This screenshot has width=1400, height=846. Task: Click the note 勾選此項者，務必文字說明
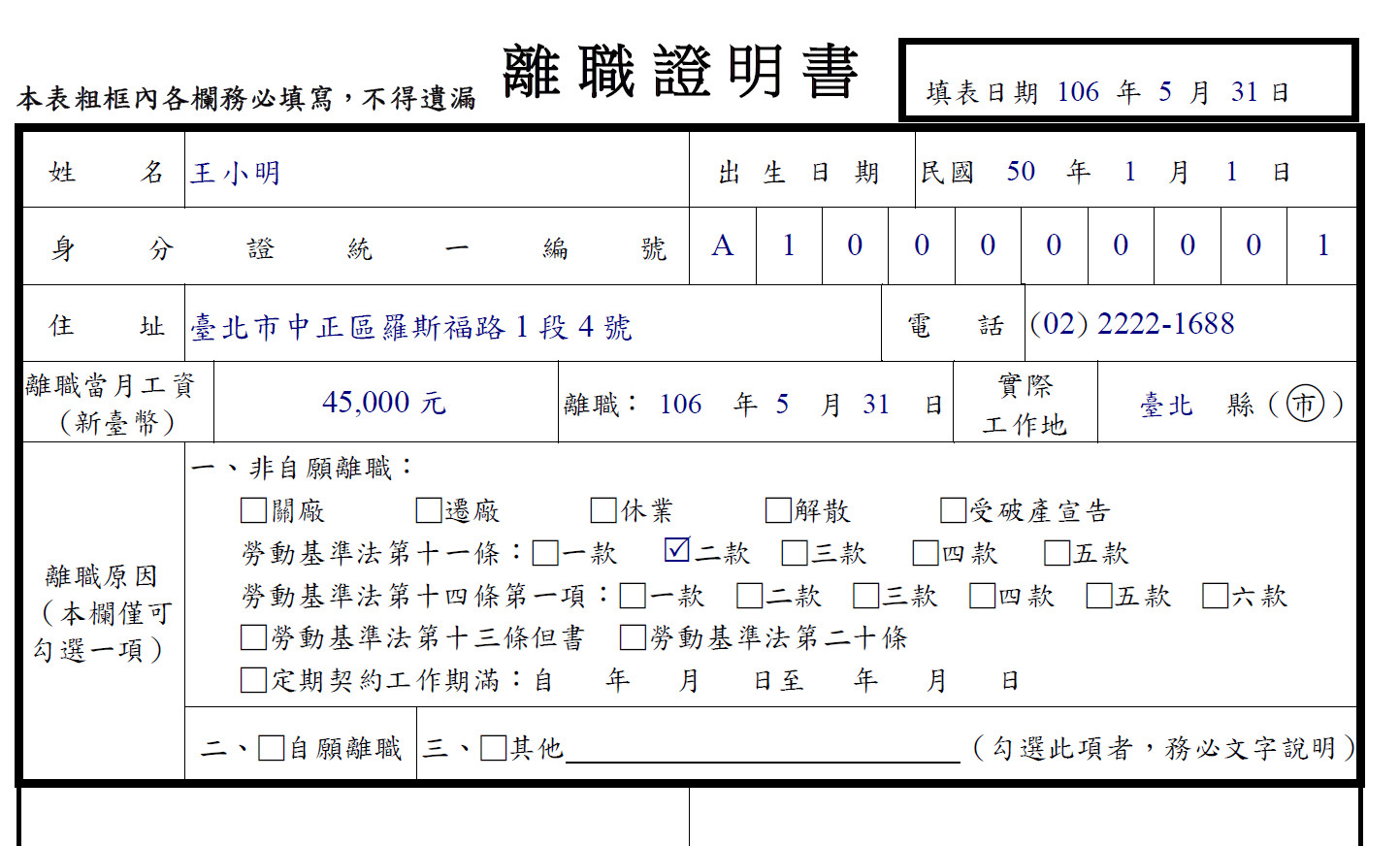click(1164, 748)
